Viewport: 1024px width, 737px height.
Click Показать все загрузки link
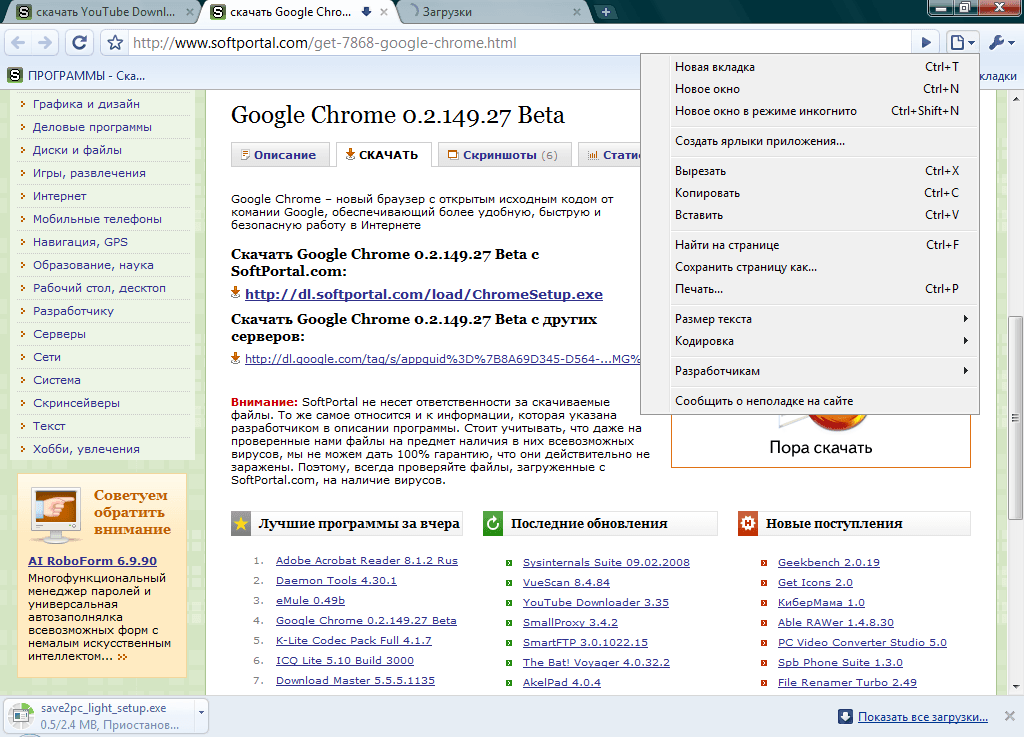pos(922,717)
